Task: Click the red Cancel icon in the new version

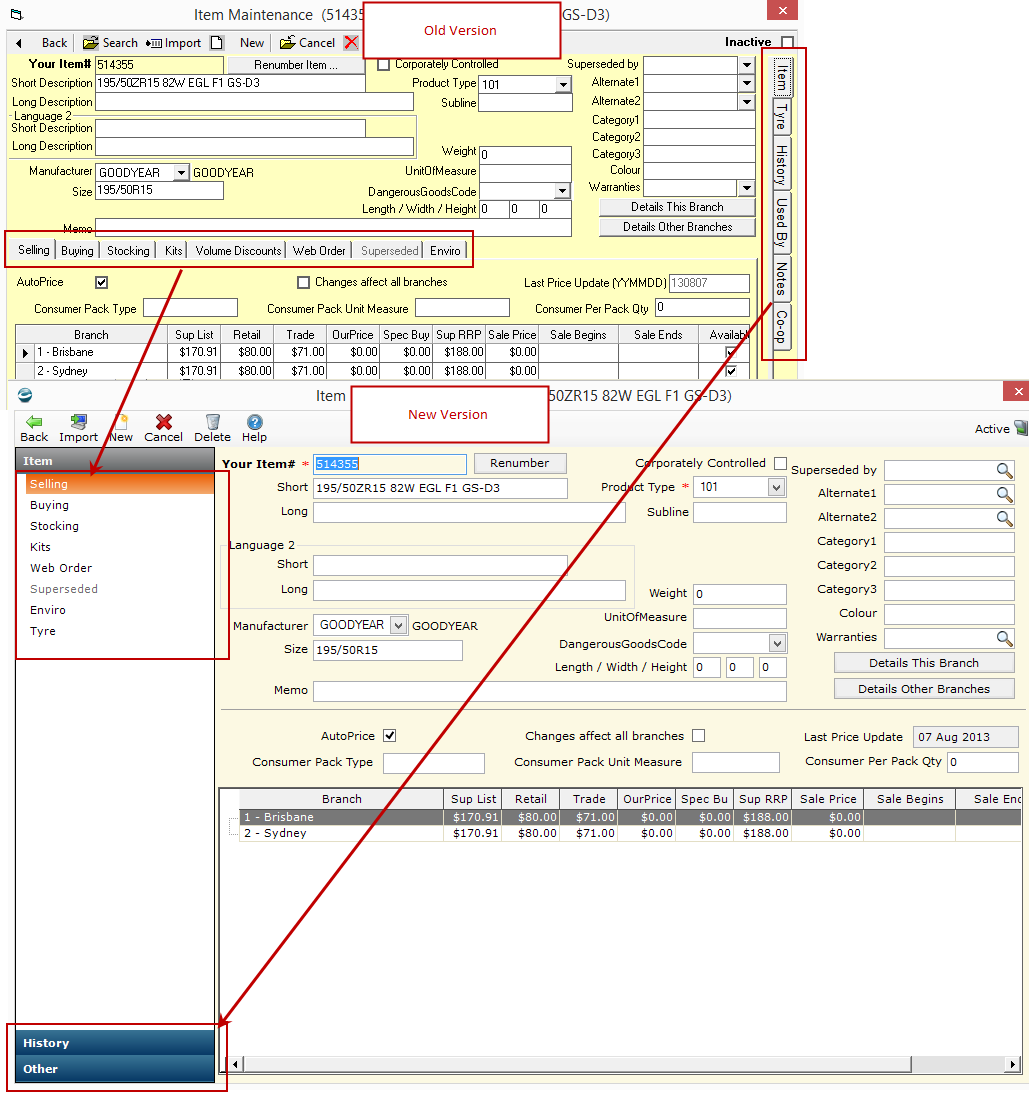Action: [x=164, y=421]
